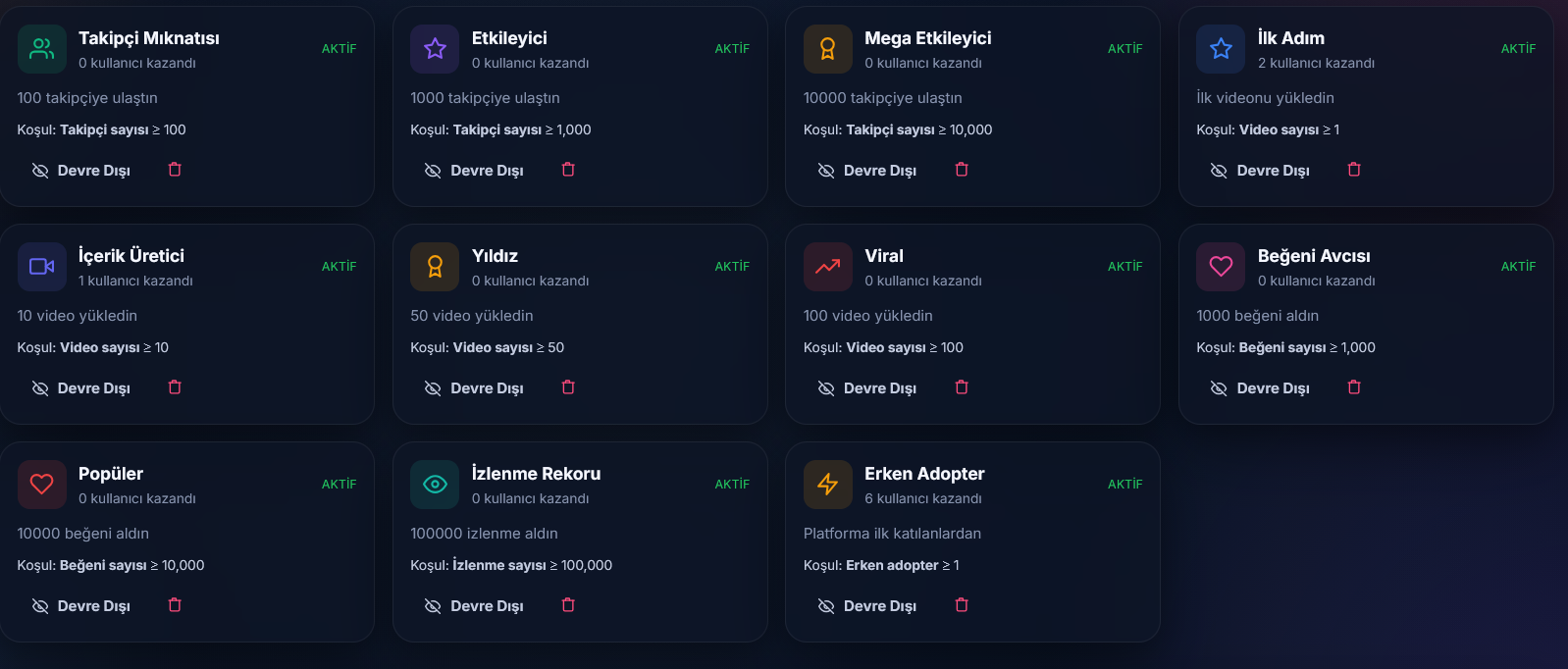Image resolution: width=1568 pixels, height=669 pixels.
Task: Remove the Mega Etkileyici badge
Action: pyautogui.click(x=962, y=170)
